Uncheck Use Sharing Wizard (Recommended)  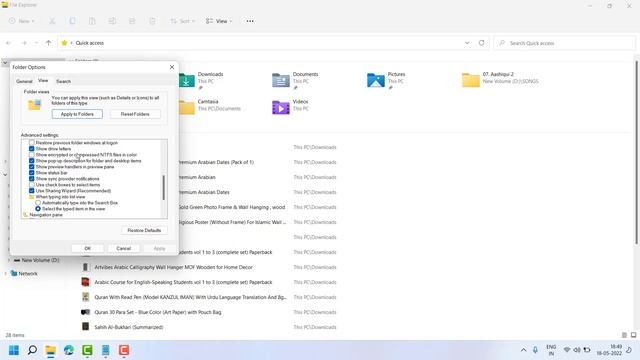31,191
